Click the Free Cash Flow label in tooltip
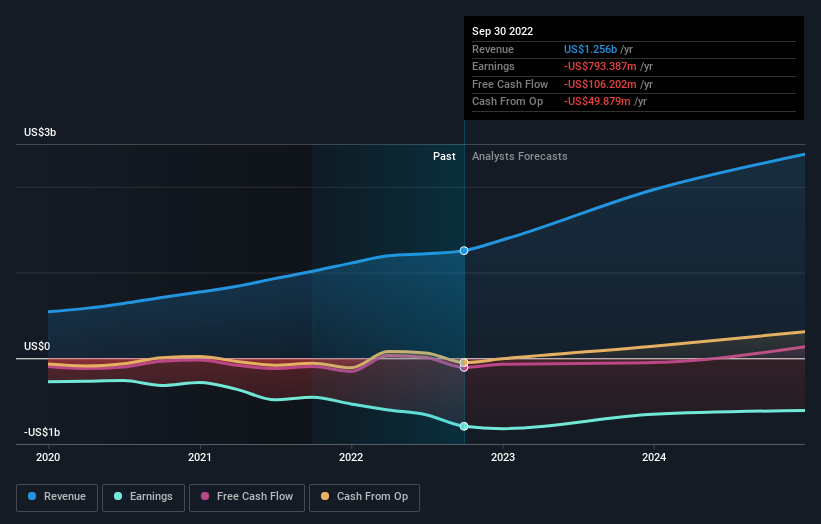 510,84
